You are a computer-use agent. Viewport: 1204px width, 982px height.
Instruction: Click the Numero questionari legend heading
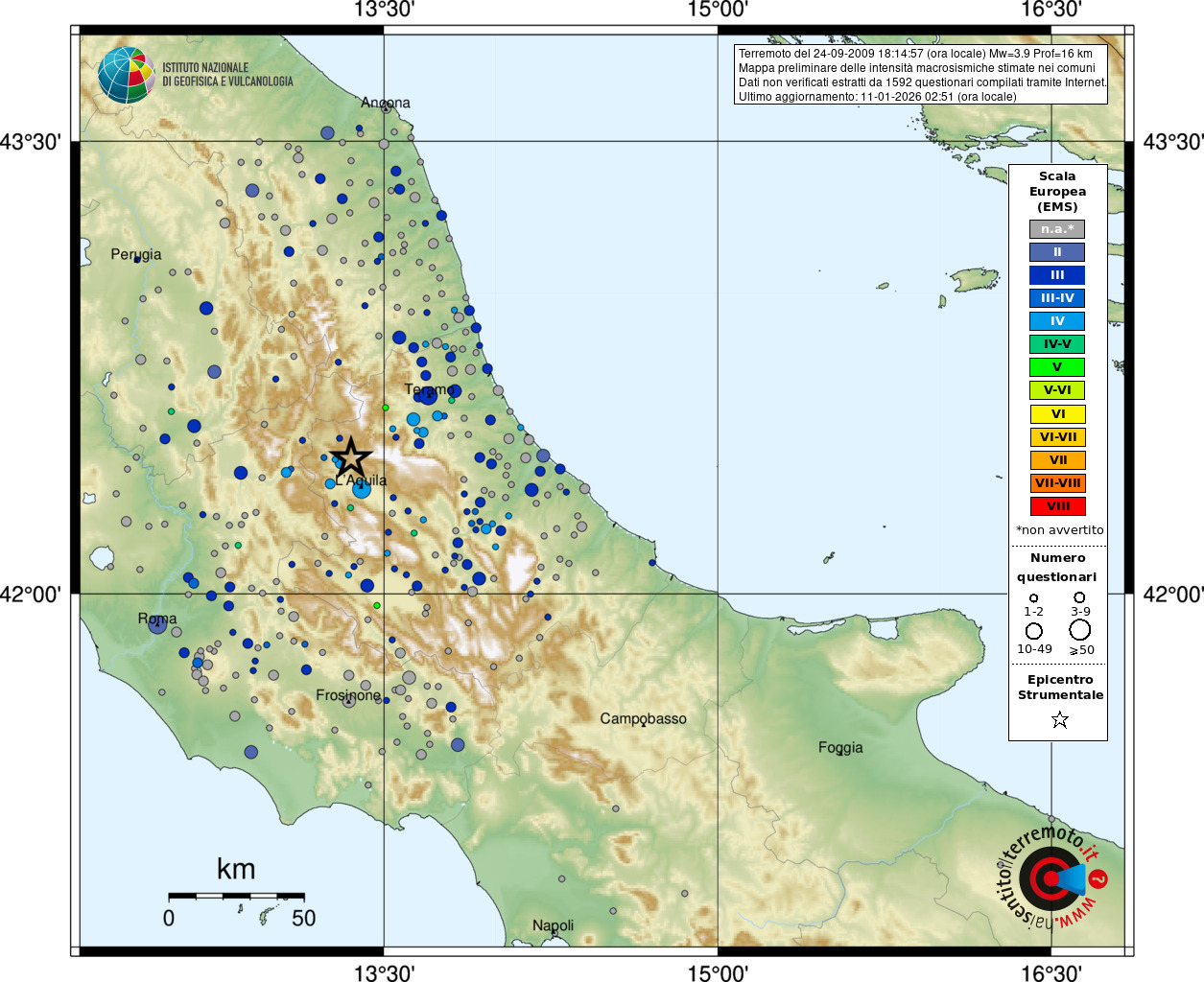click(x=1057, y=567)
